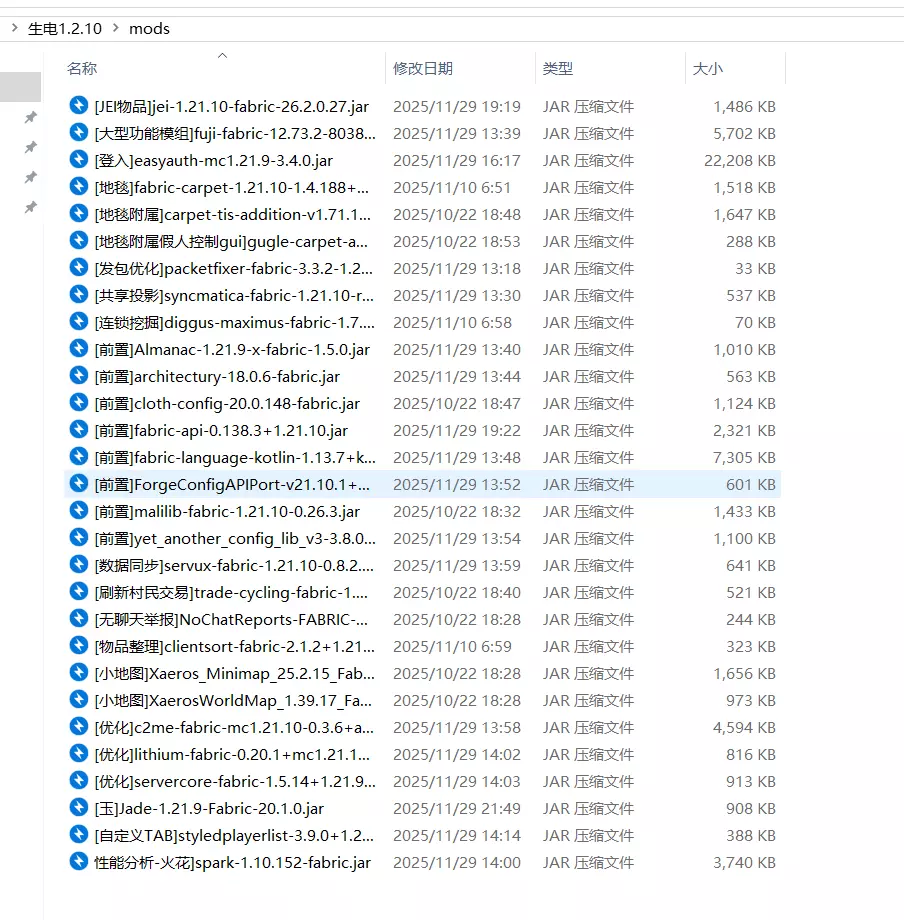The width and height of the screenshot is (904, 920).
Task: Navigate to 生电1.2.10 in breadcrumb
Action: 65,29
